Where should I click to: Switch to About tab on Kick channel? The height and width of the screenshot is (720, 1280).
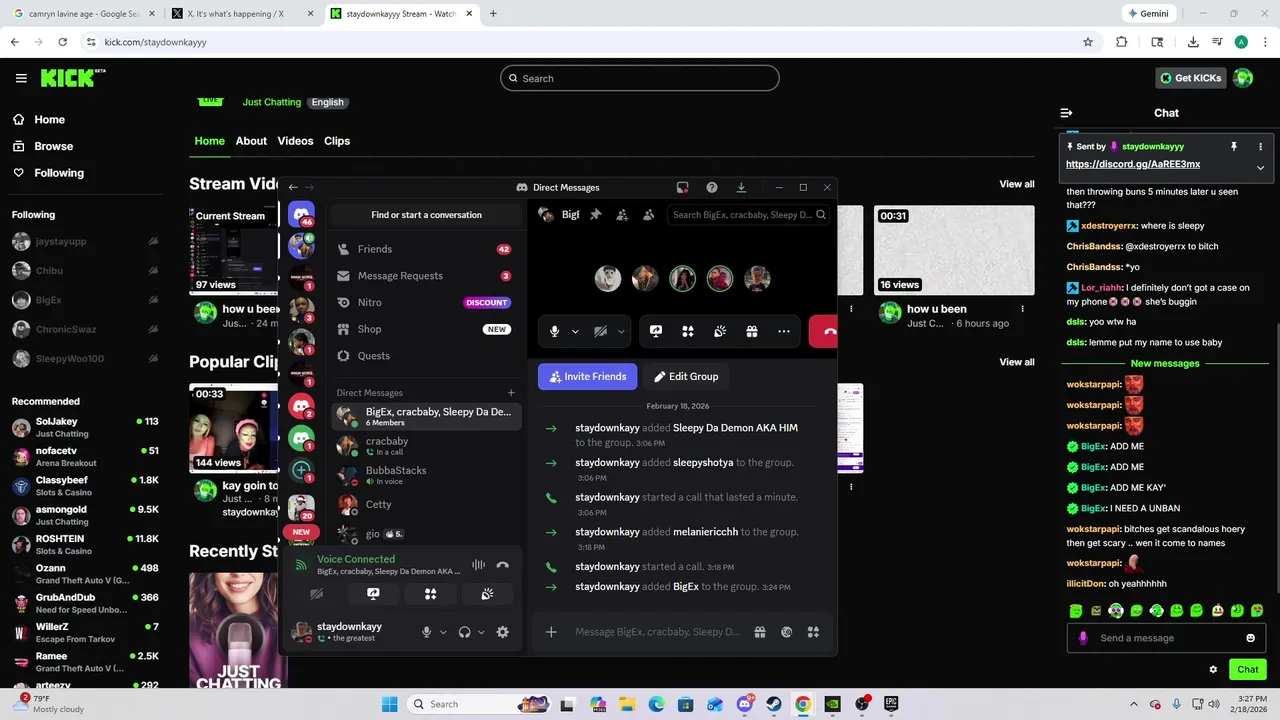[x=251, y=141]
